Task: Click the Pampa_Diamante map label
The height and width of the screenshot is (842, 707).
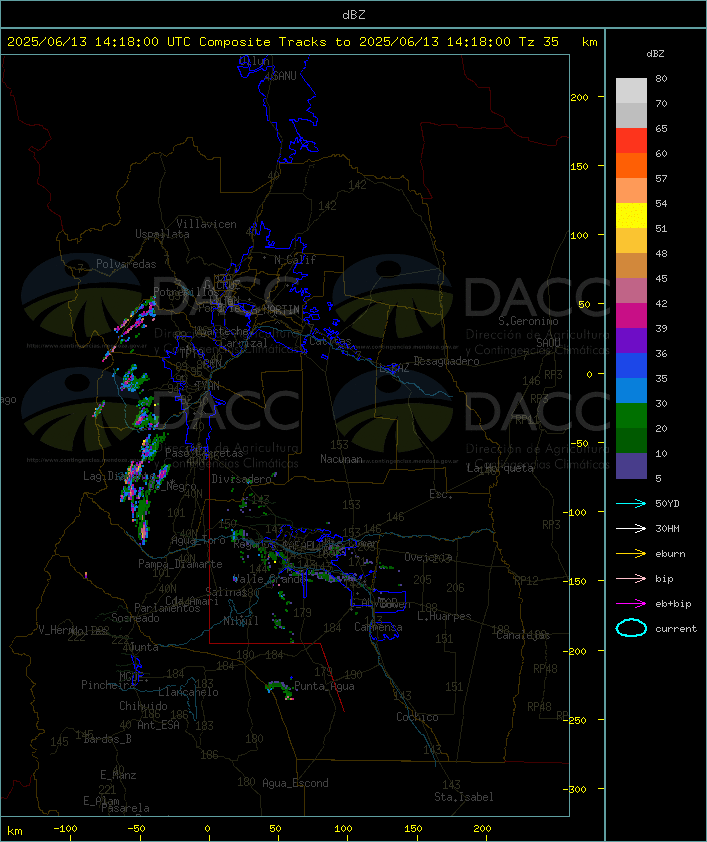Action: click(x=180, y=564)
